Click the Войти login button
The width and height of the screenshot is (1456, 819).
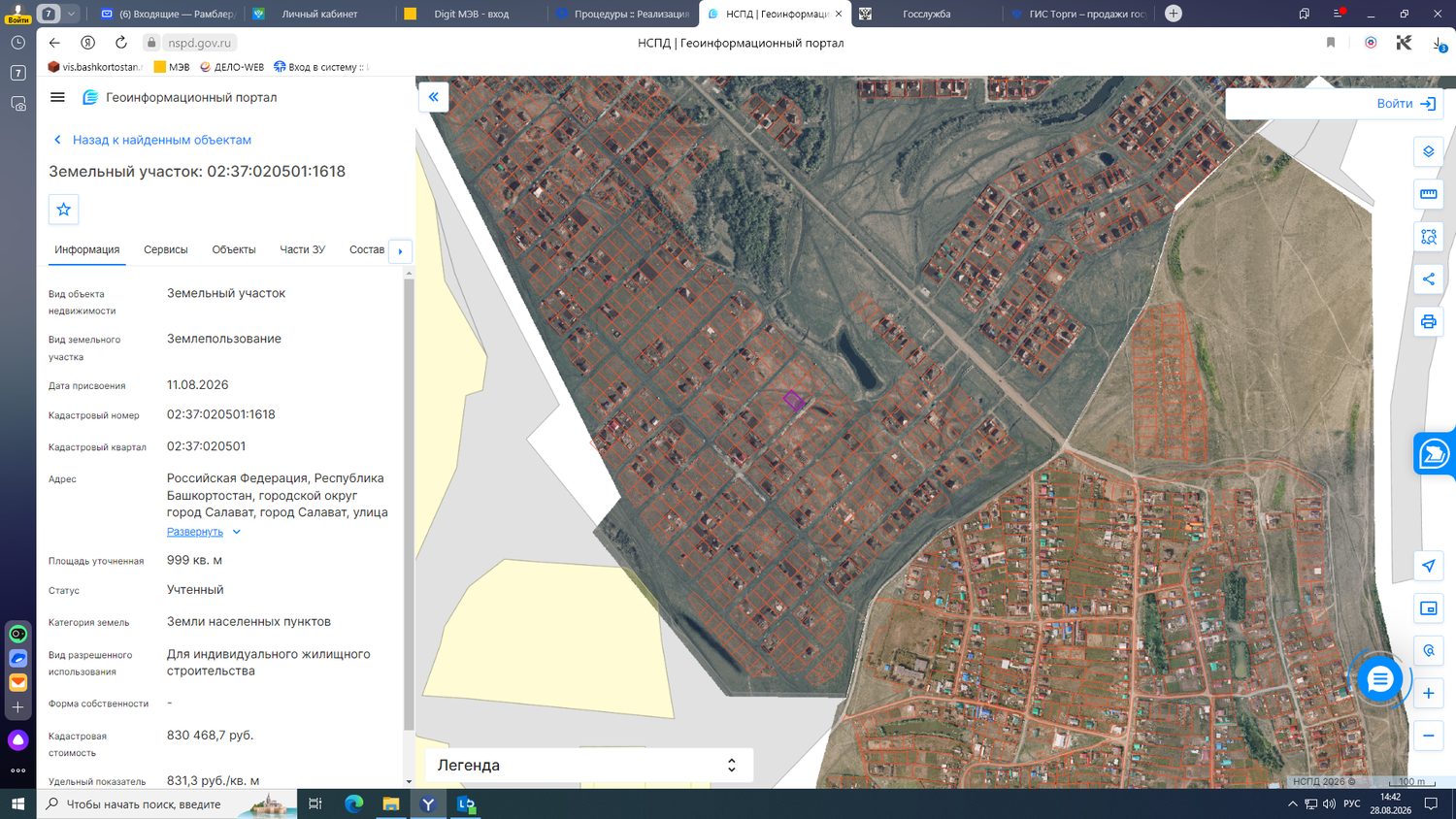click(1406, 104)
